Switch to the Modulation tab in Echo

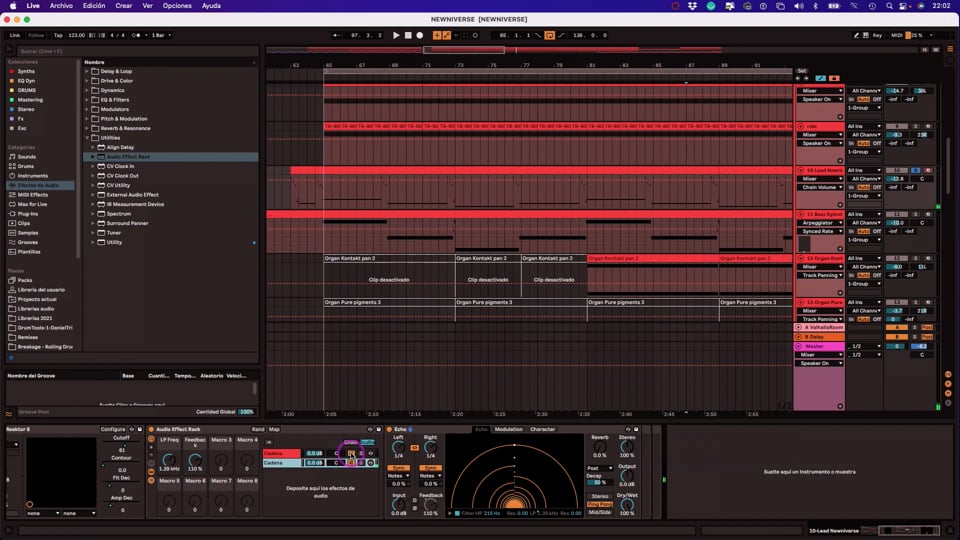point(509,429)
